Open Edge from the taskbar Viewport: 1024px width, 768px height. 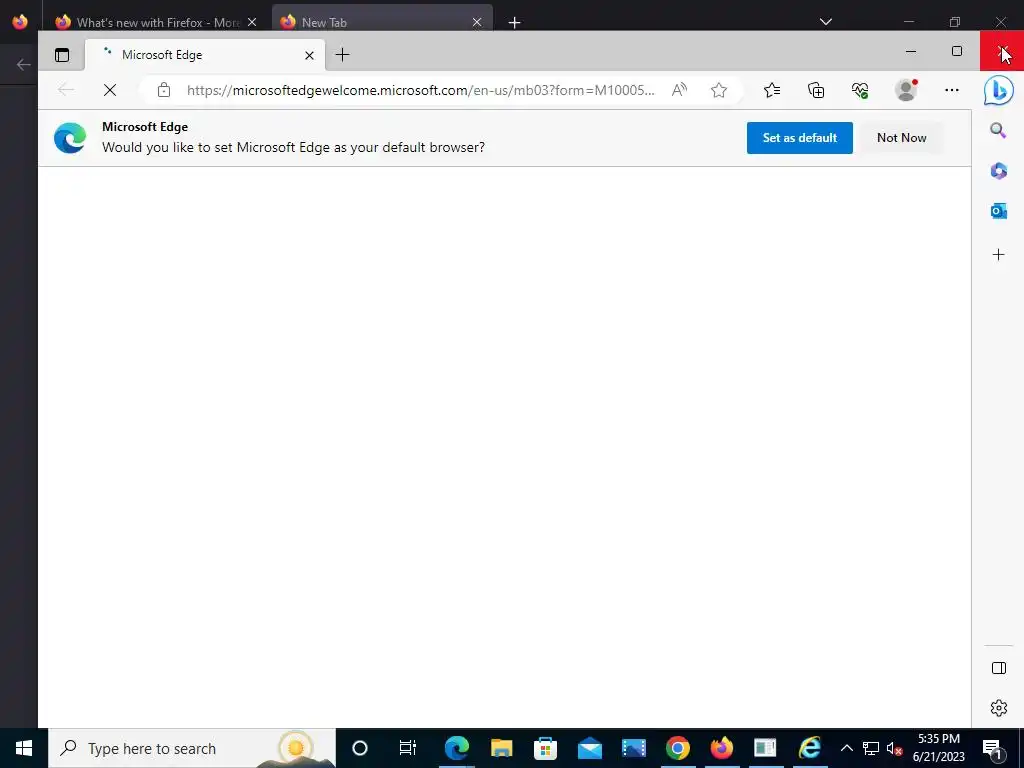click(456, 748)
